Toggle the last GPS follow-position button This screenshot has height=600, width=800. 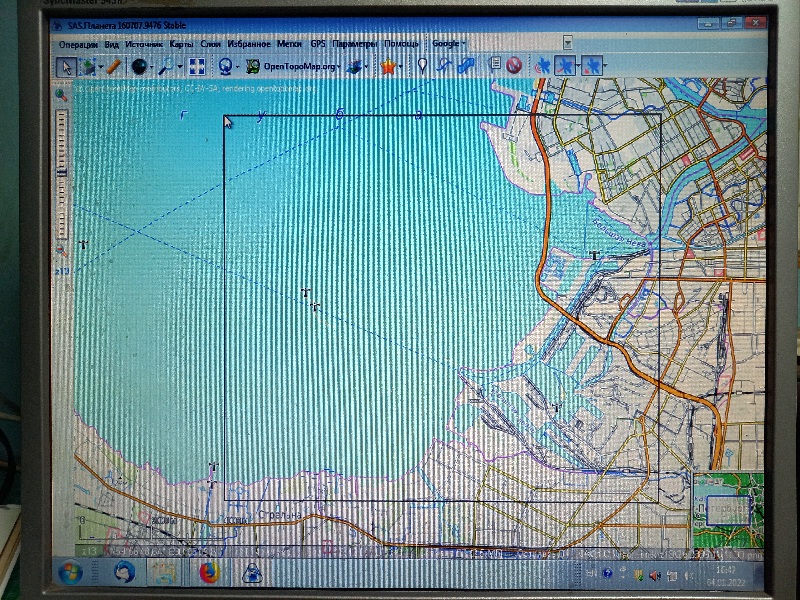pyautogui.click(x=592, y=66)
